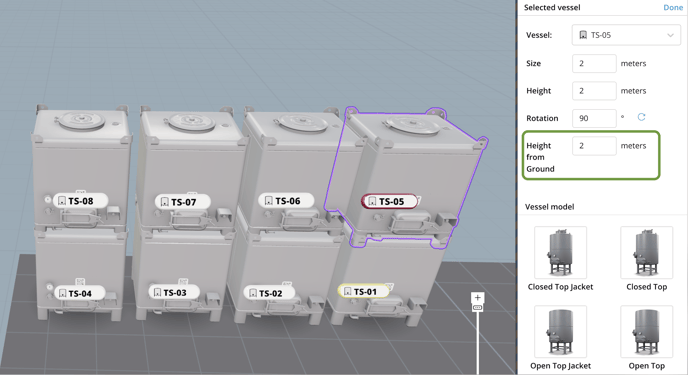Click the Rotation input field showing 90
Image resolution: width=688 pixels, height=375 pixels.
[x=594, y=118]
